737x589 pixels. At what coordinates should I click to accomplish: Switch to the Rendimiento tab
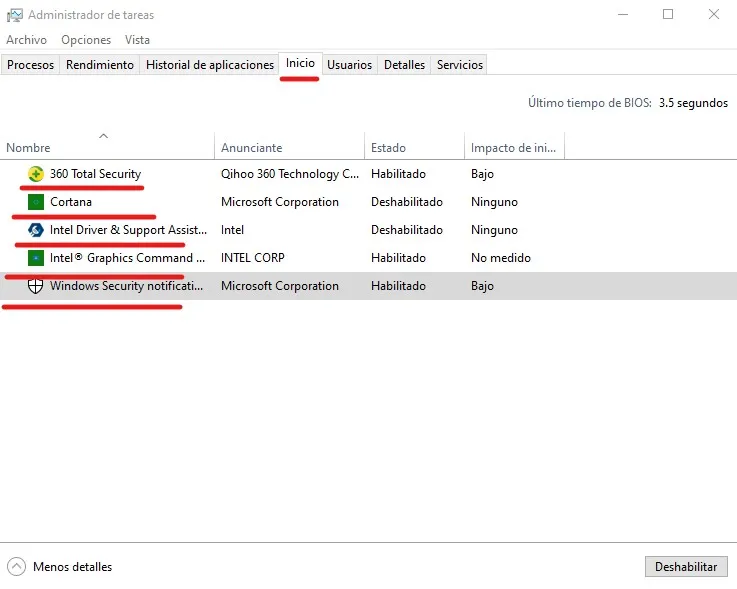[x=100, y=64]
